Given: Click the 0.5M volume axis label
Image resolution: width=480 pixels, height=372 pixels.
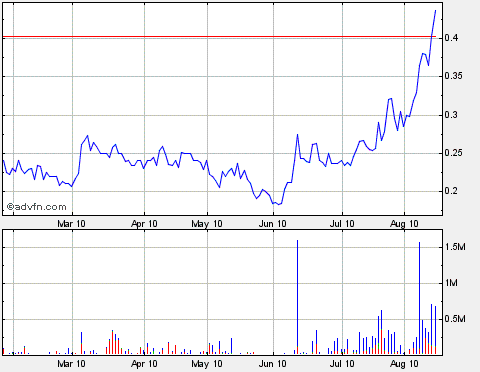Looking at the screenshot, I should tap(455, 319).
